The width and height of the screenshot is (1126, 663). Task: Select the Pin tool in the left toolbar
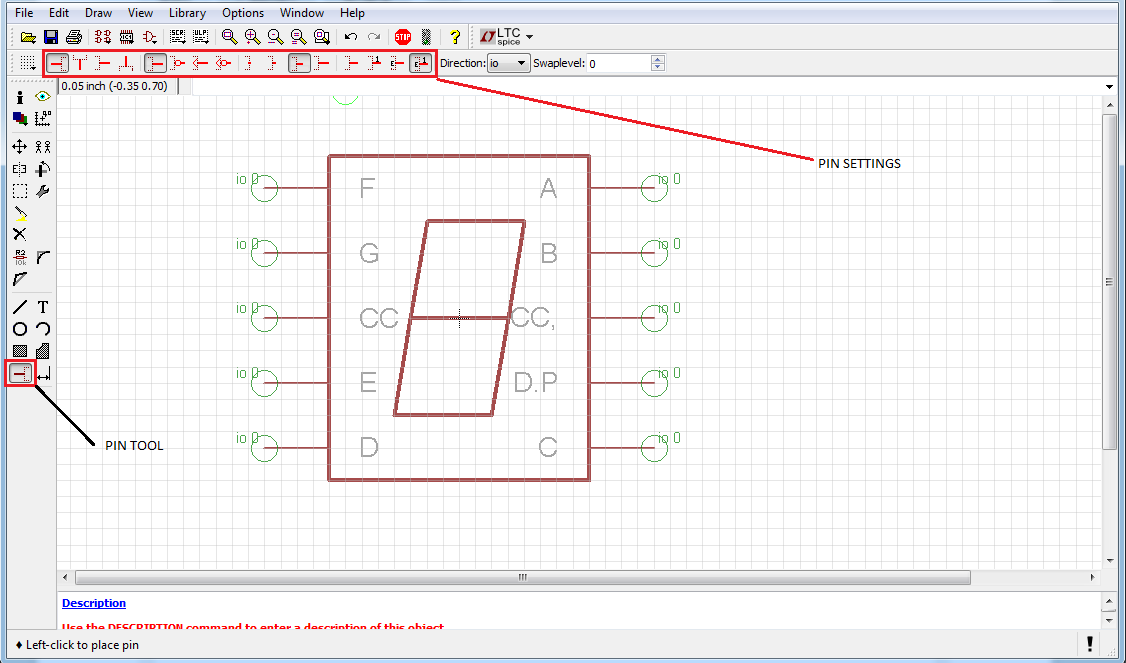20,374
